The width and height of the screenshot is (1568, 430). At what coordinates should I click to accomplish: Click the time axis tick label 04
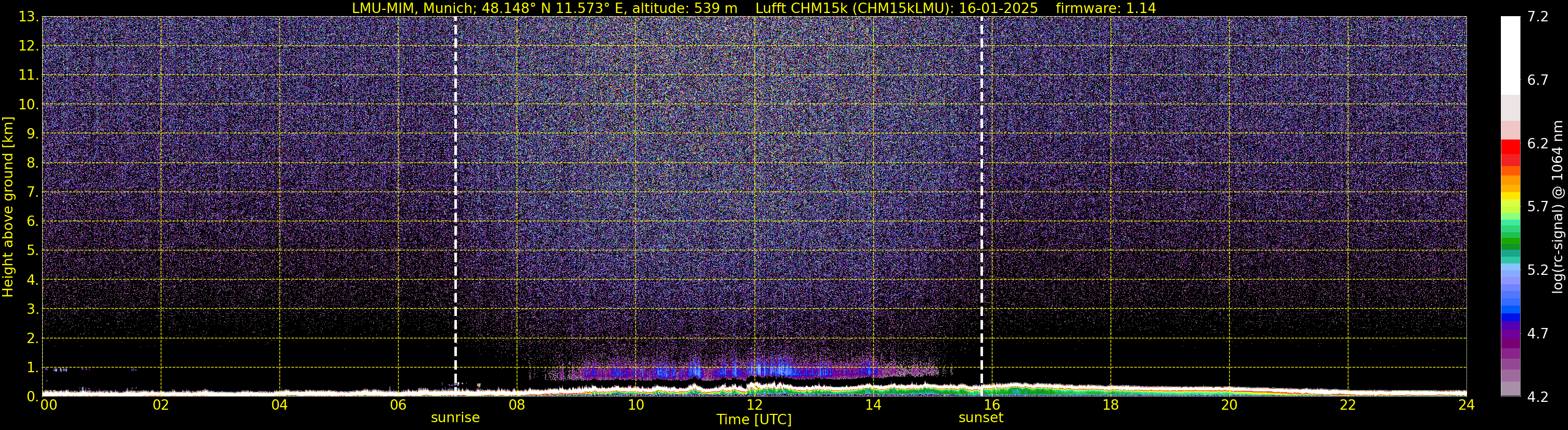279,405
